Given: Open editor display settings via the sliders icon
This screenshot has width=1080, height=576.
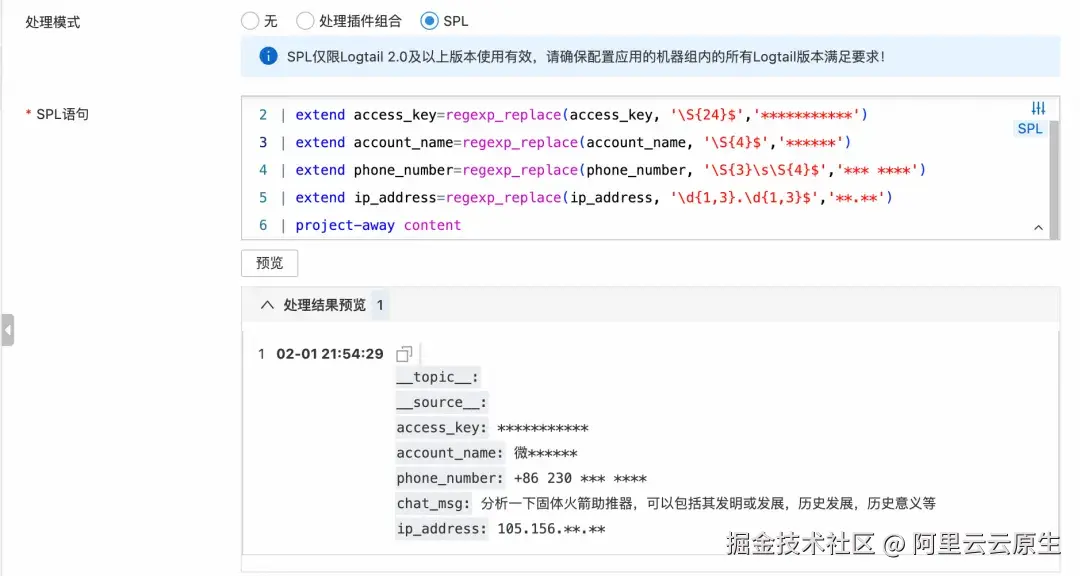Looking at the screenshot, I should pos(1038,107).
